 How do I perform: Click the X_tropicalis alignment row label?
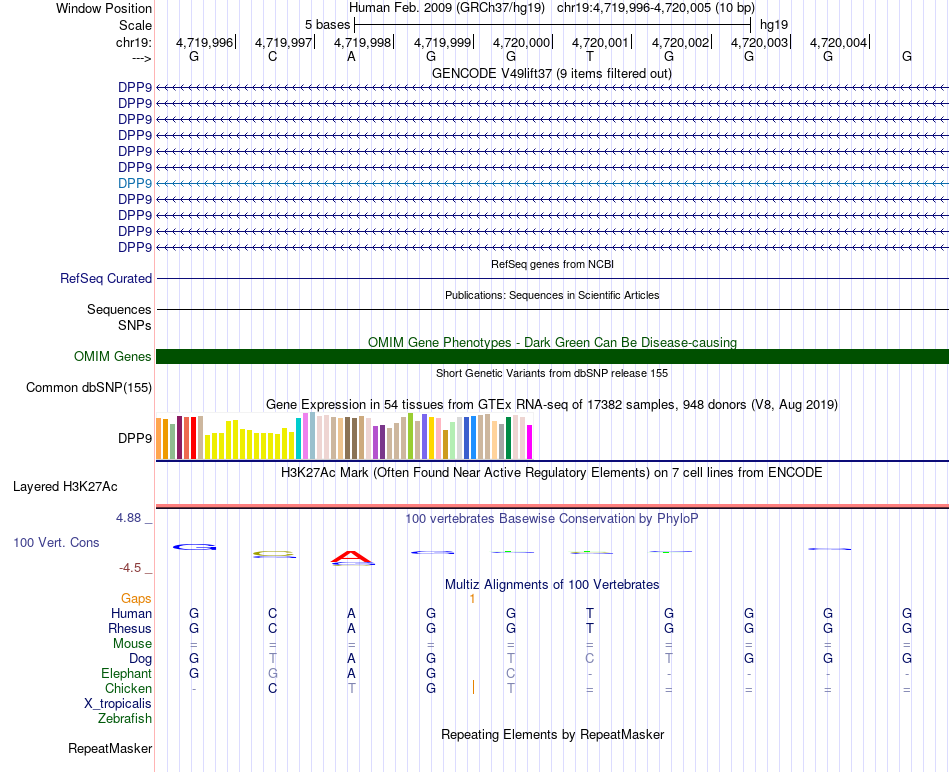118,704
